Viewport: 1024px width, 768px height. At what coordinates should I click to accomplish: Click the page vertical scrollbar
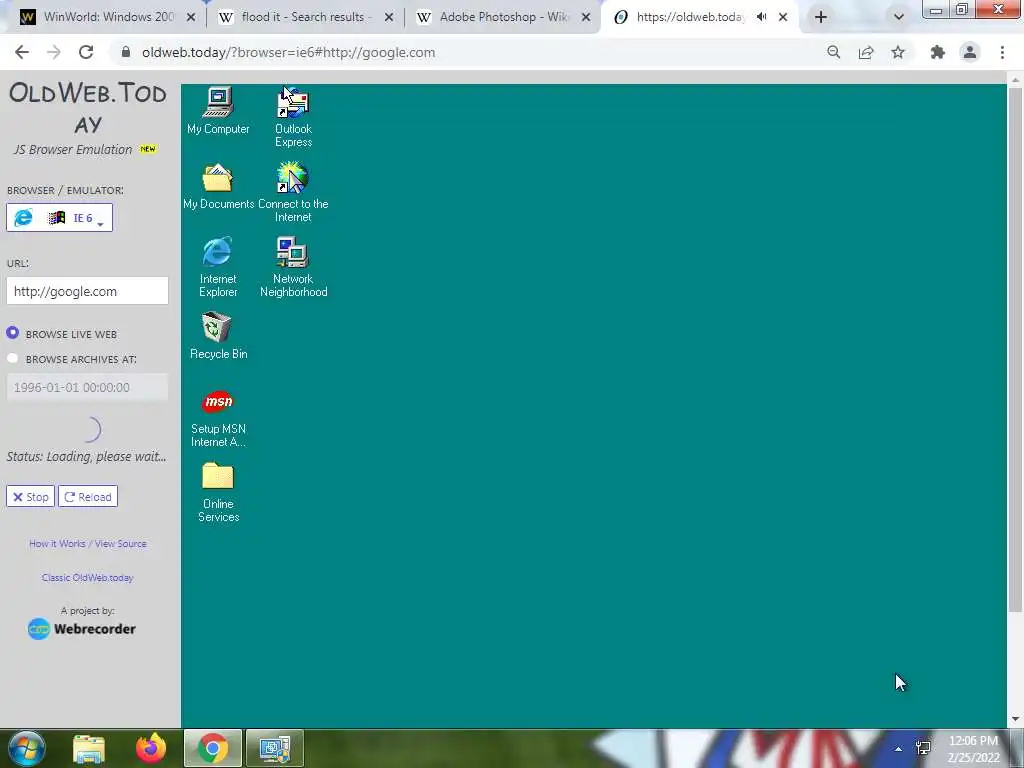click(1015, 349)
